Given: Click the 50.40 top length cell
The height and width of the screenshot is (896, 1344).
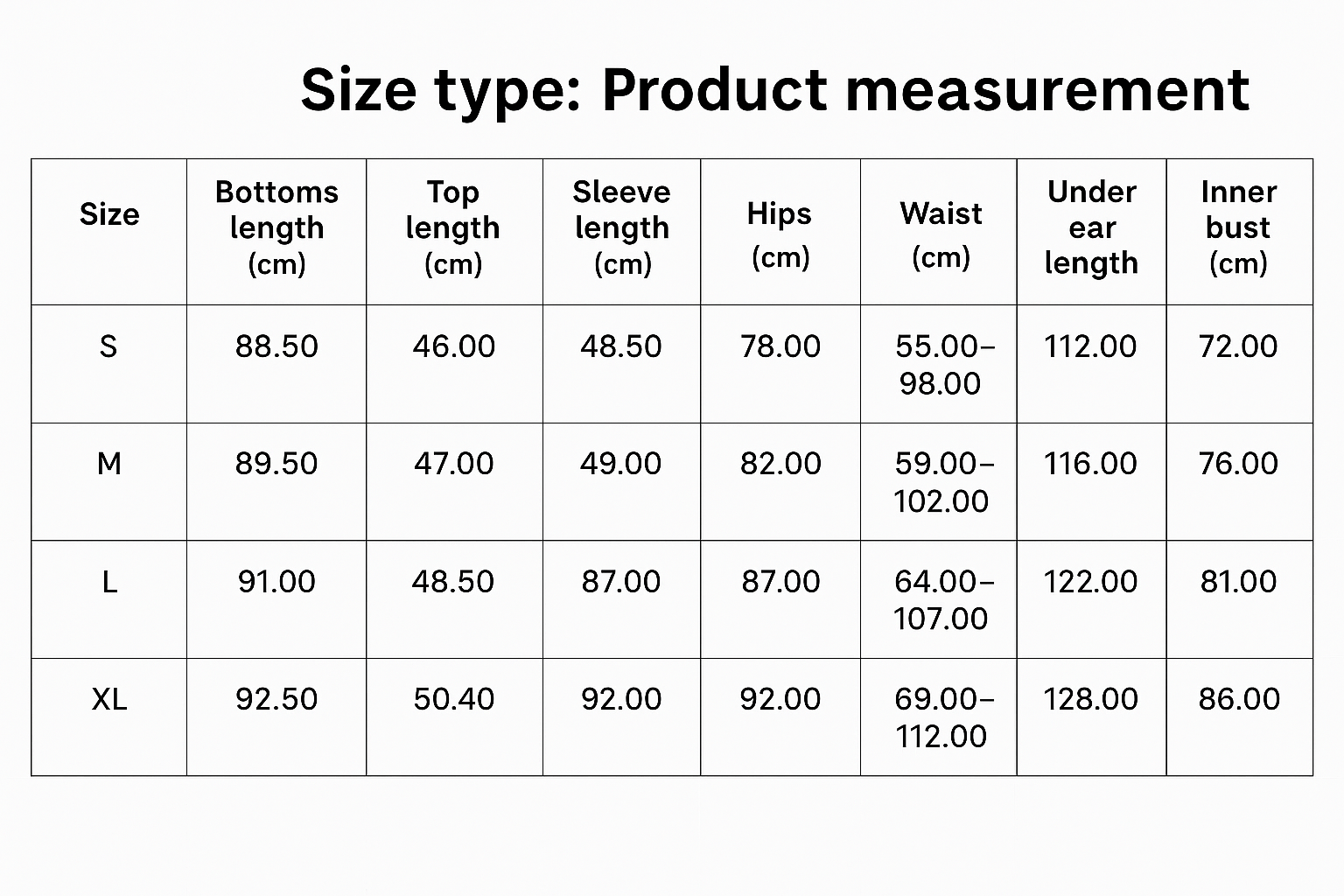Looking at the screenshot, I should click(453, 699).
